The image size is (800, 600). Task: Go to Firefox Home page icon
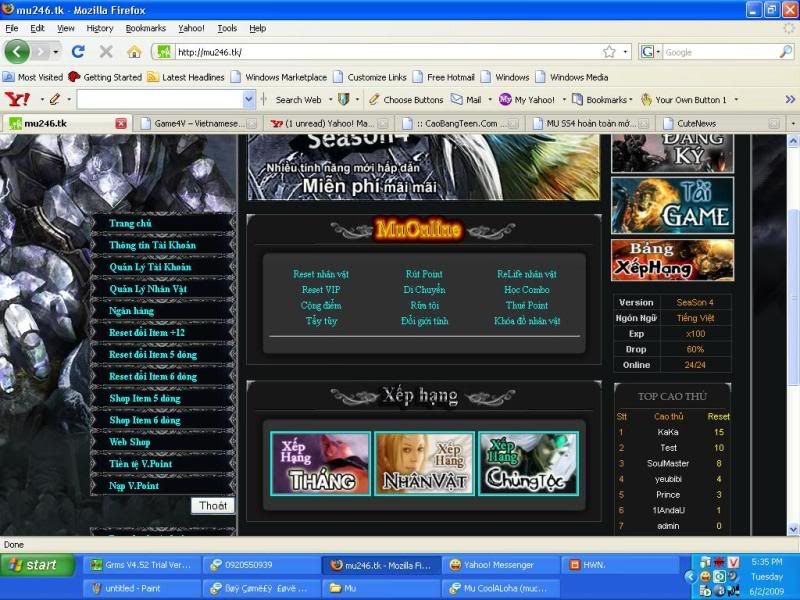(x=134, y=52)
